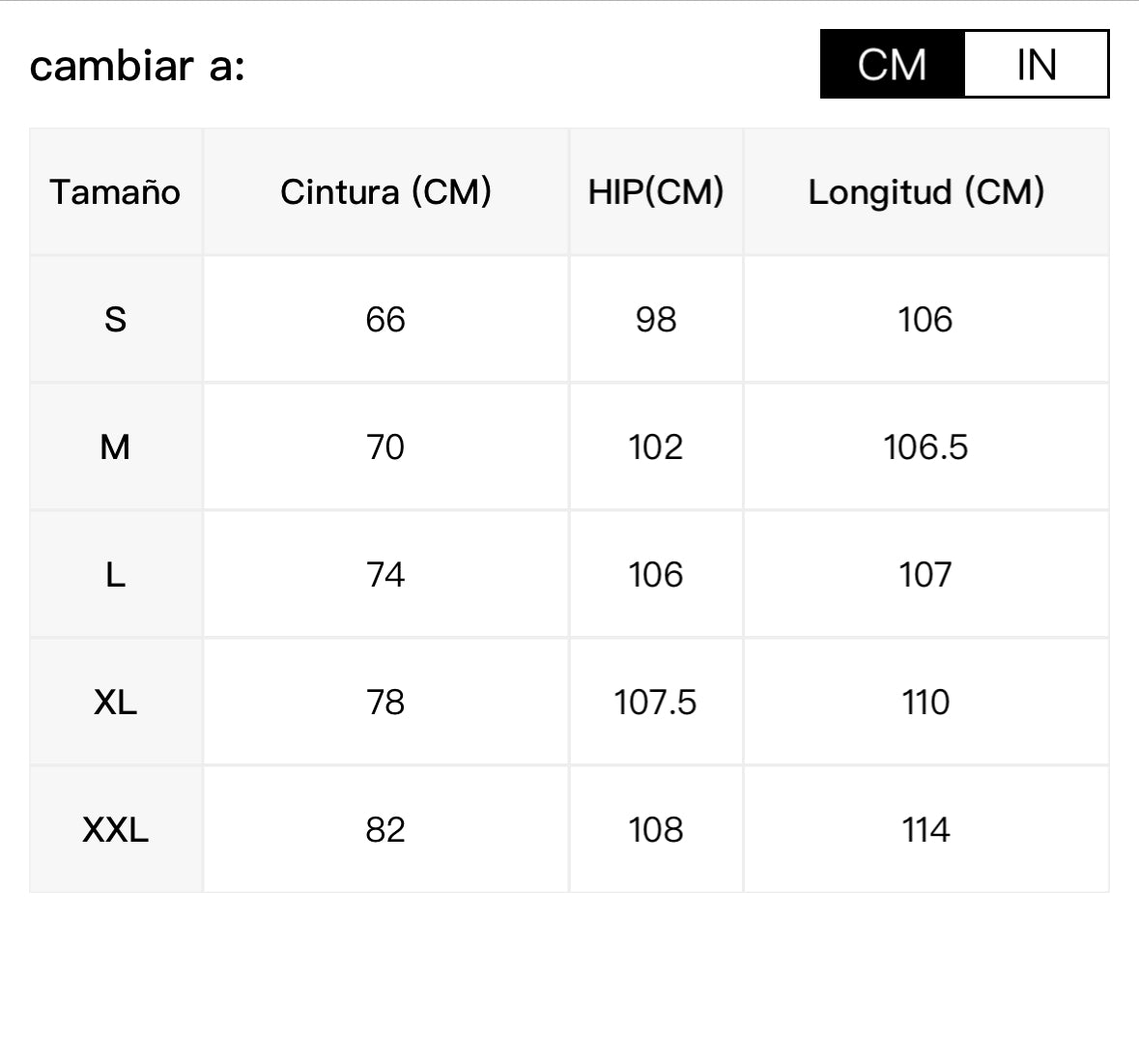The width and height of the screenshot is (1139, 1064).
Task: Click the length value 106.5
Action: point(925,447)
